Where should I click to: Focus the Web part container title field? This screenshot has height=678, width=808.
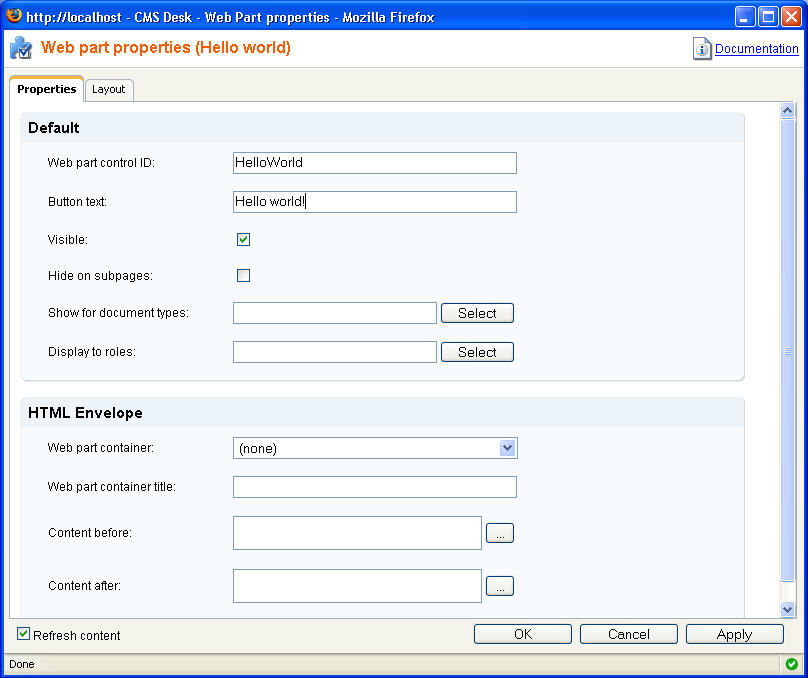pos(375,487)
